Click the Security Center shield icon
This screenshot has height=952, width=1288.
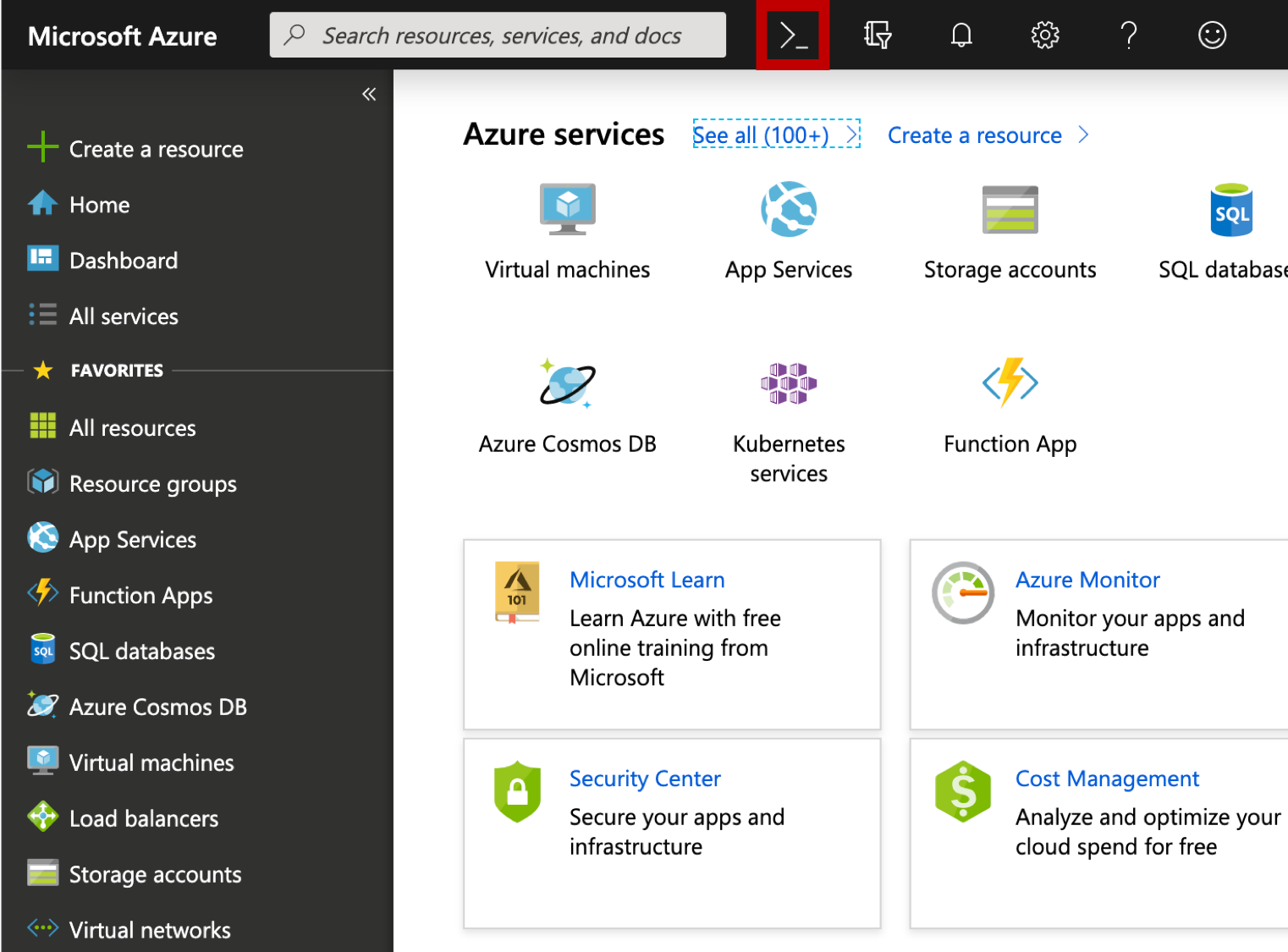tap(517, 792)
